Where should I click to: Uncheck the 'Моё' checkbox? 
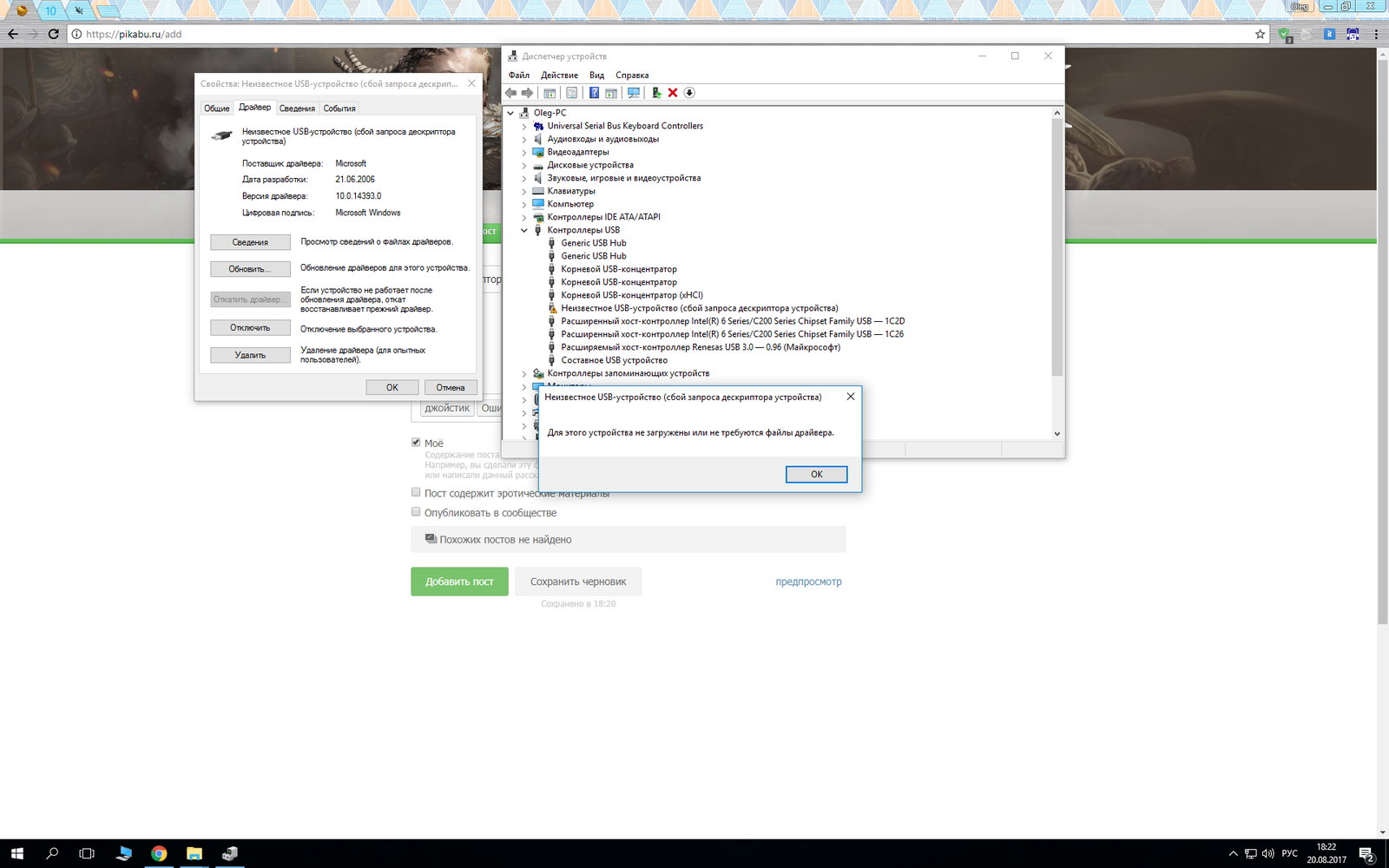point(416,442)
